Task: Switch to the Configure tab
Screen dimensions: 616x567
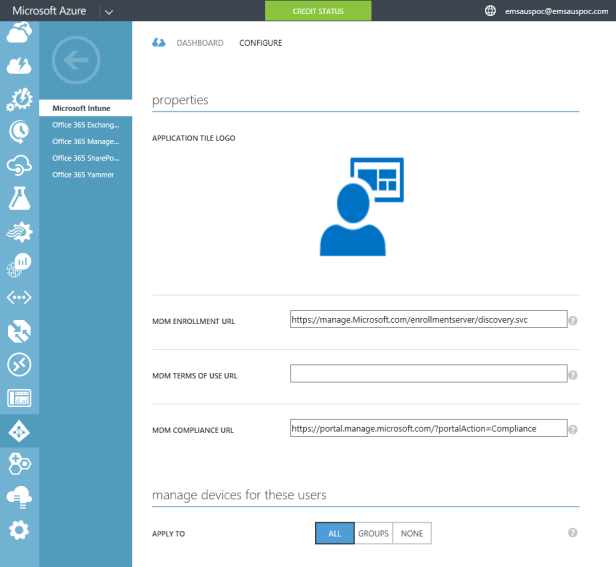Action: coord(260,43)
